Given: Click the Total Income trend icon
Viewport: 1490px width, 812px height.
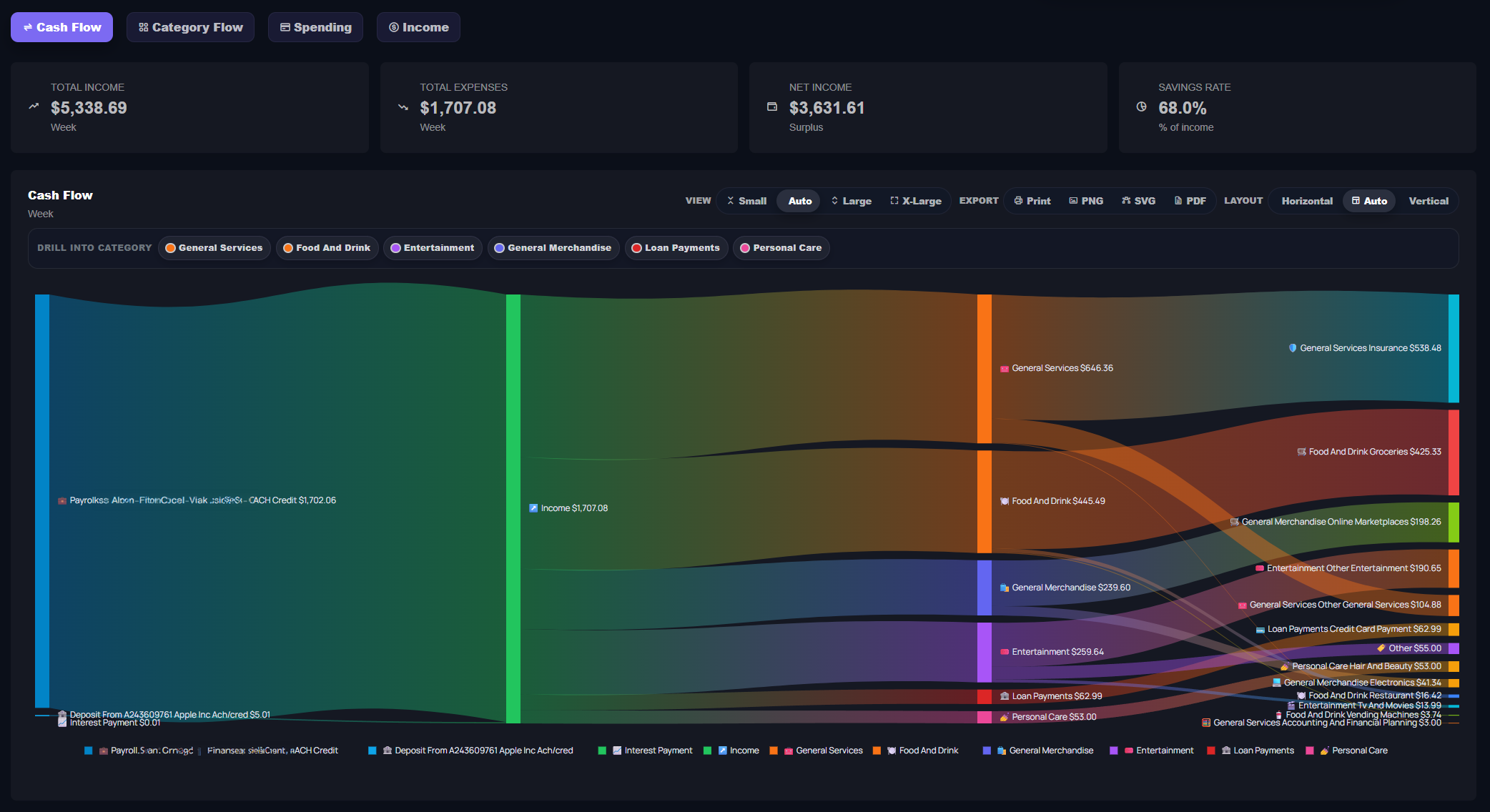Looking at the screenshot, I should (x=34, y=107).
